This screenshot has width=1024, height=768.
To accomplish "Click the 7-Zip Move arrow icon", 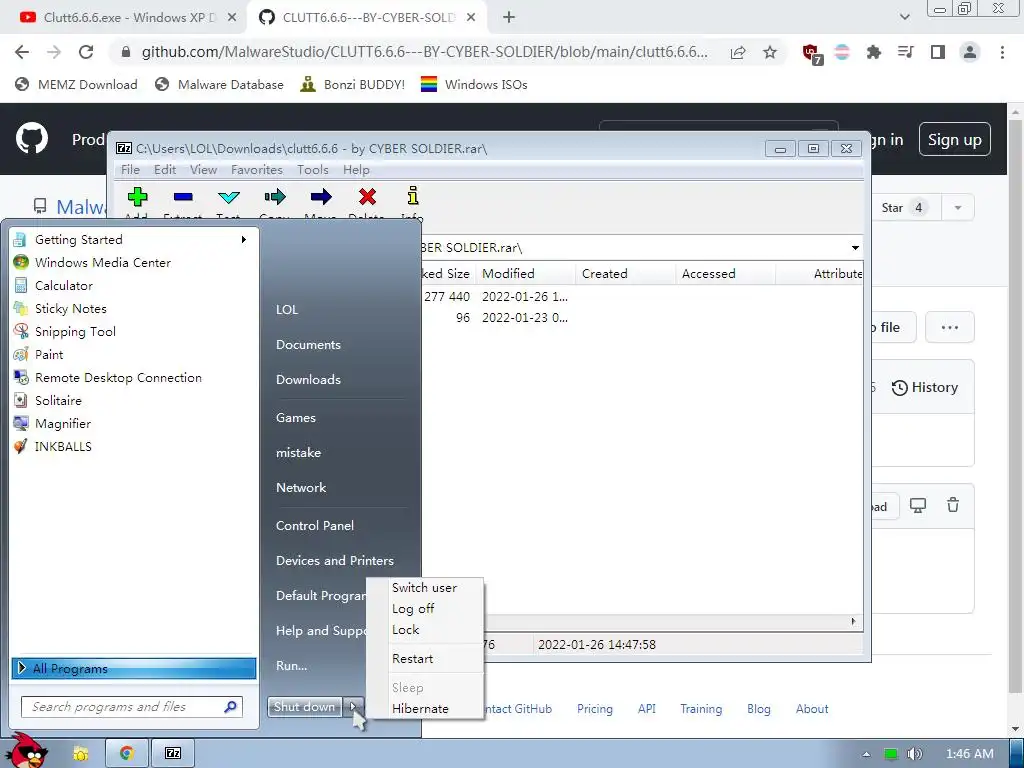I will coord(321,197).
